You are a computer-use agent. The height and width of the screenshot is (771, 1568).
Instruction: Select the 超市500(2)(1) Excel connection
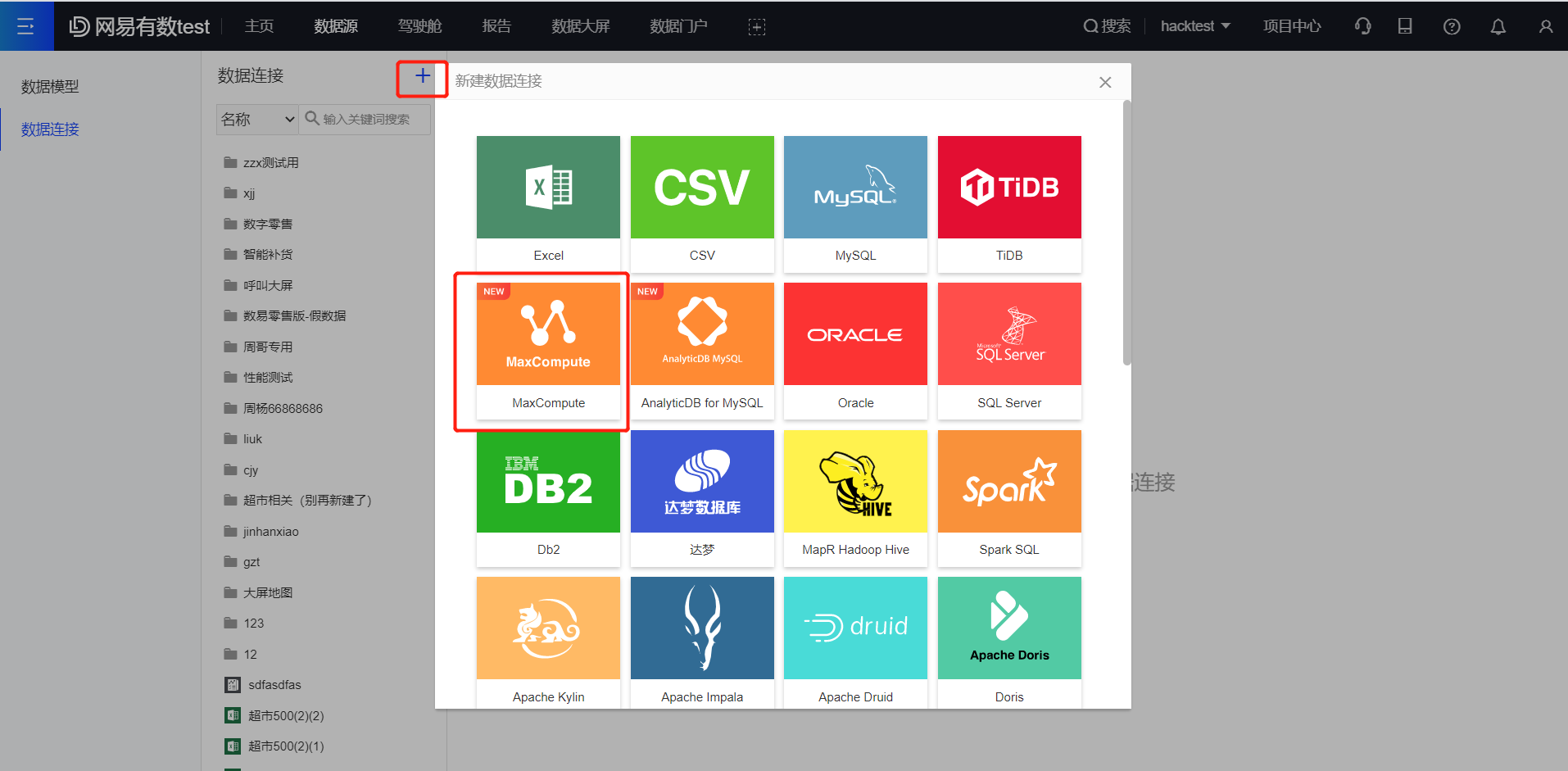tap(274, 746)
